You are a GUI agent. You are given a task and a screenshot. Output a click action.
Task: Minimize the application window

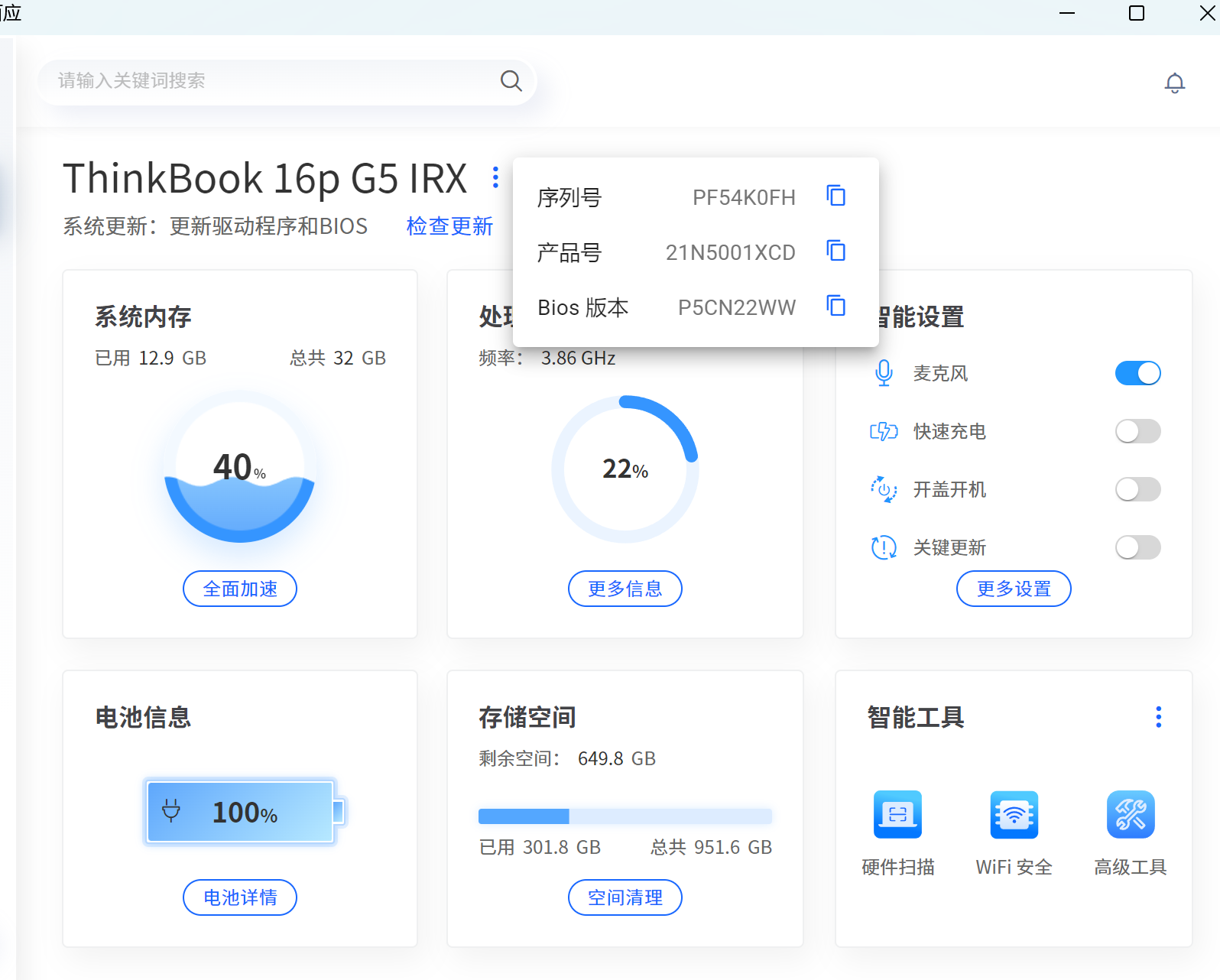tap(1067, 13)
